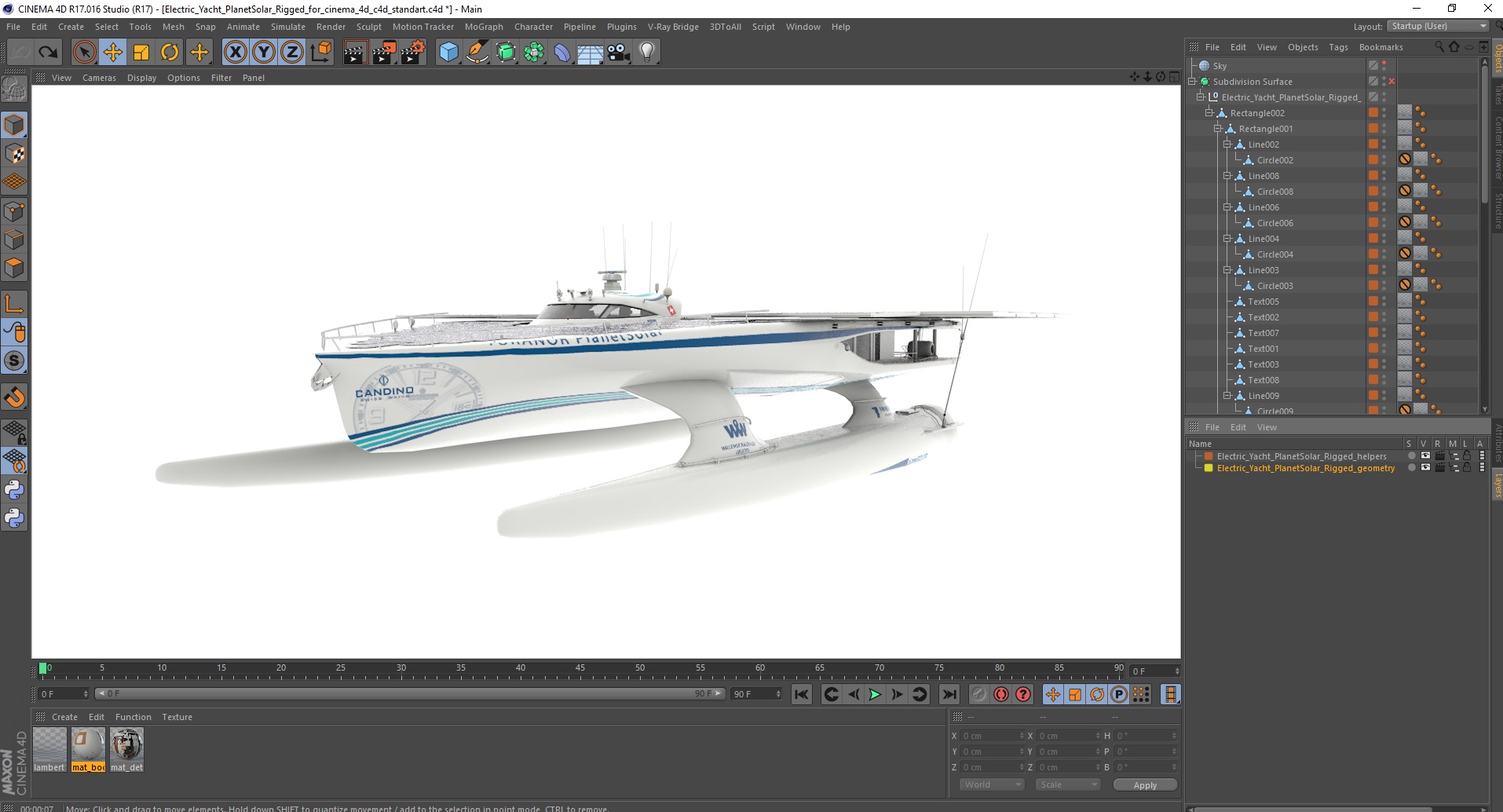Play animation forwards

(x=875, y=694)
